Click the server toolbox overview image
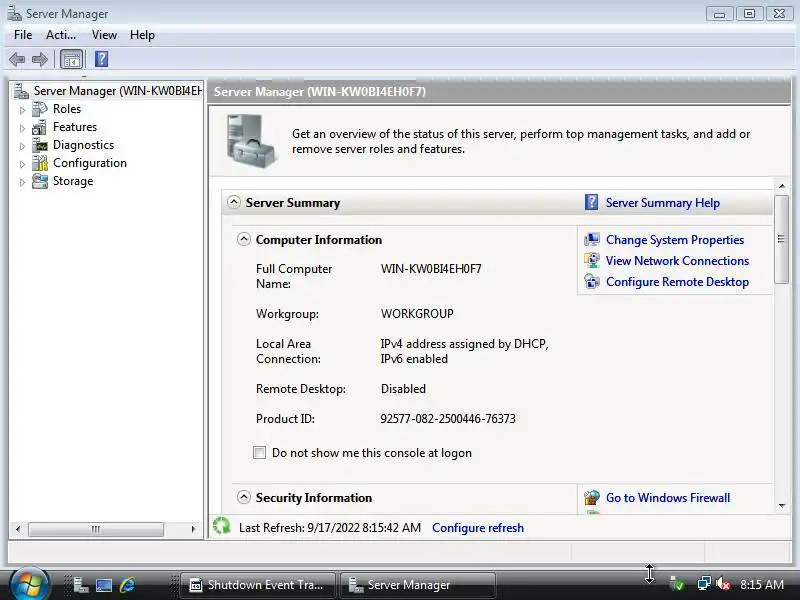 point(252,141)
